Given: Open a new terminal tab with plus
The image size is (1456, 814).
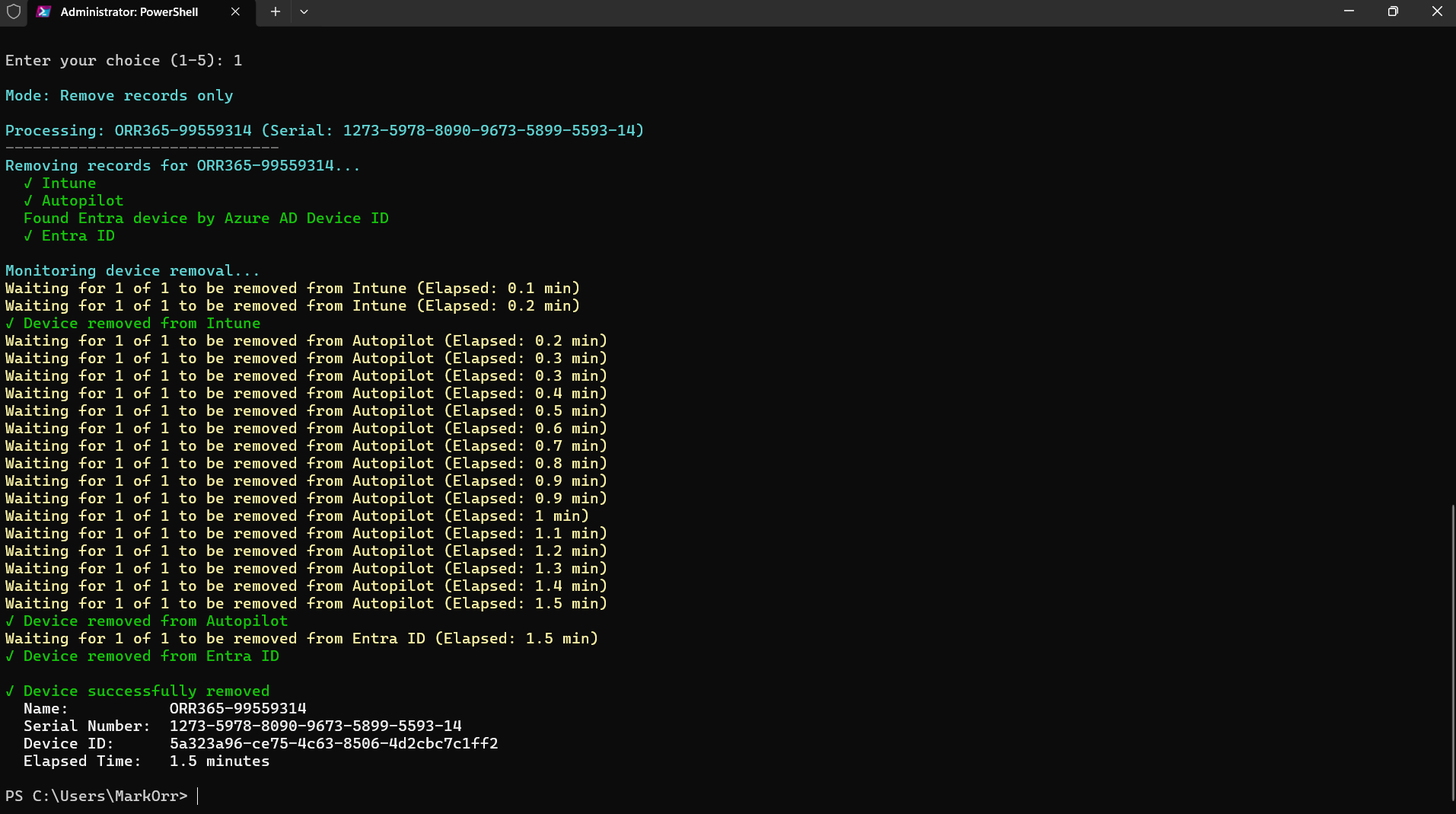Looking at the screenshot, I should pyautogui.click(x=276, y=12).
